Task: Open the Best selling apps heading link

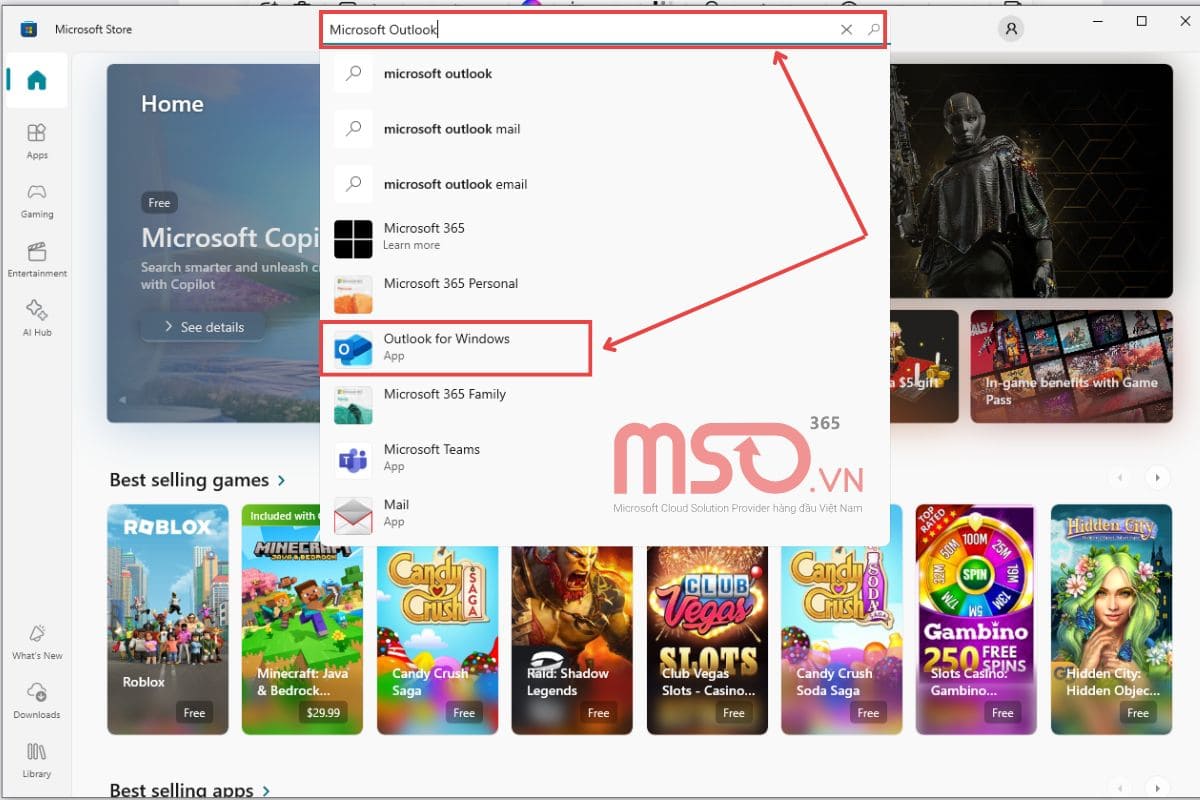Action: (181, 791)
